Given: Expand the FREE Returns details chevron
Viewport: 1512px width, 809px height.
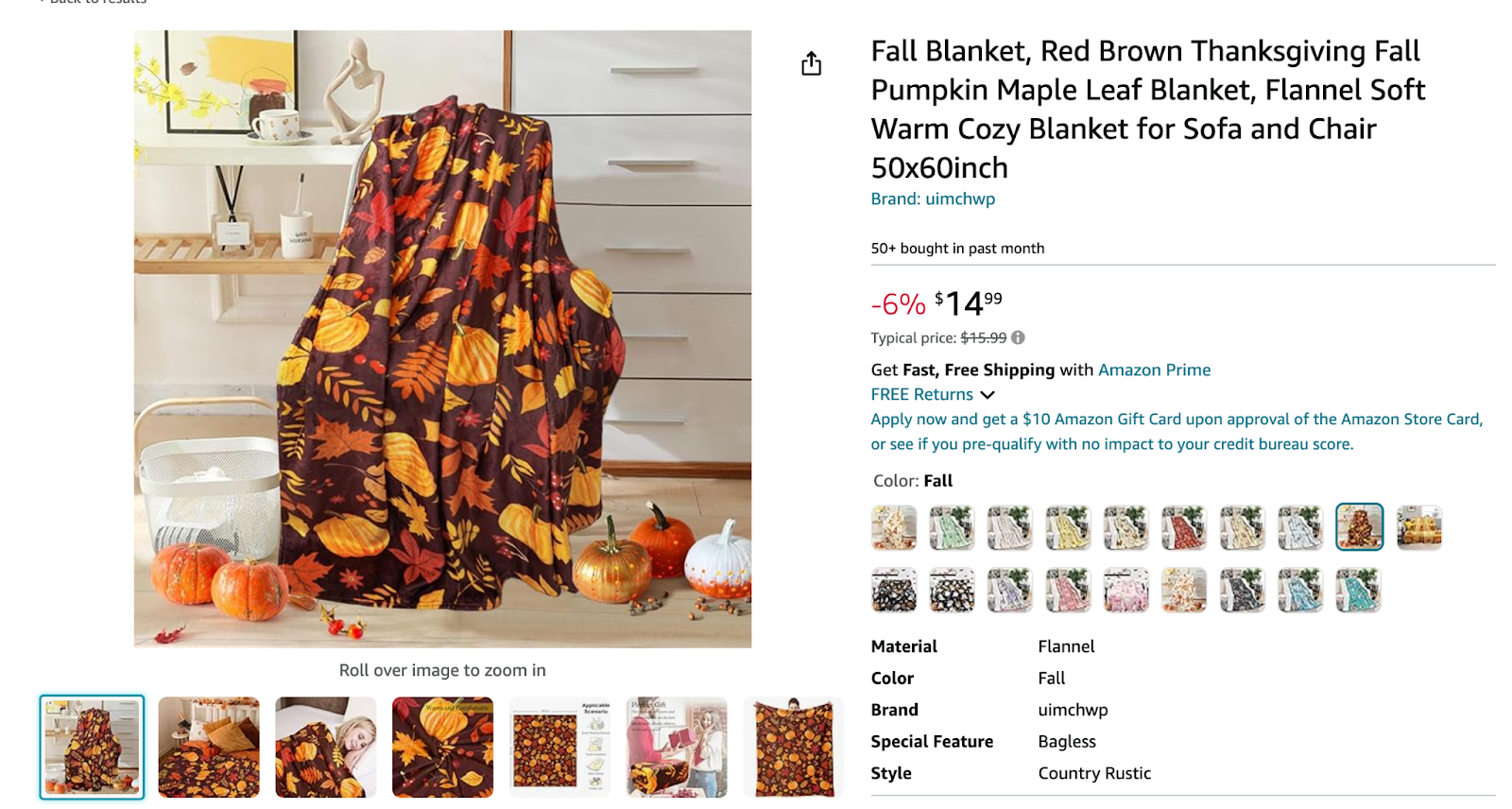Looking at the screenshot, I should (988, 395).
